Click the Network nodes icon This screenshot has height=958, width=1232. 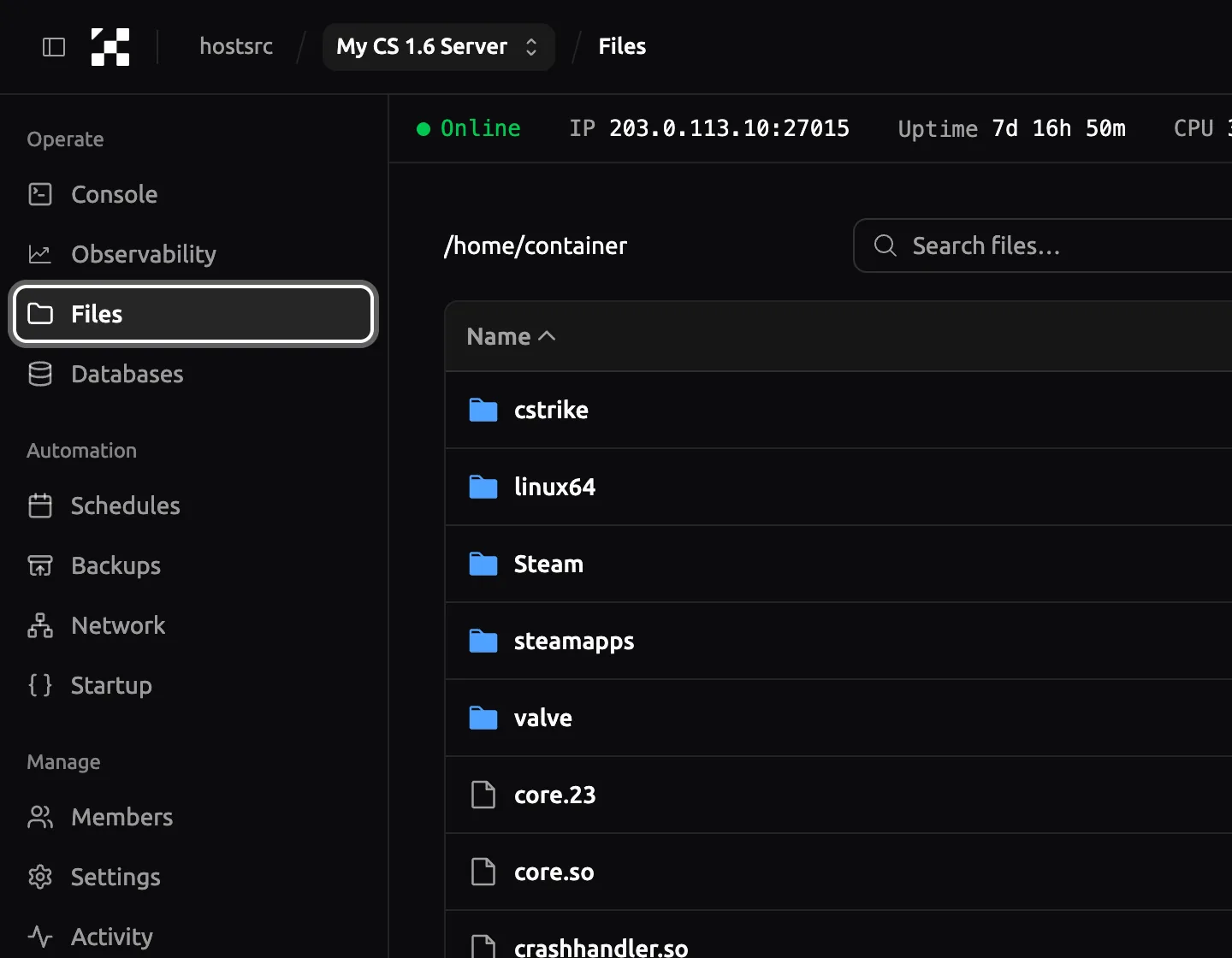coord(40,625)
